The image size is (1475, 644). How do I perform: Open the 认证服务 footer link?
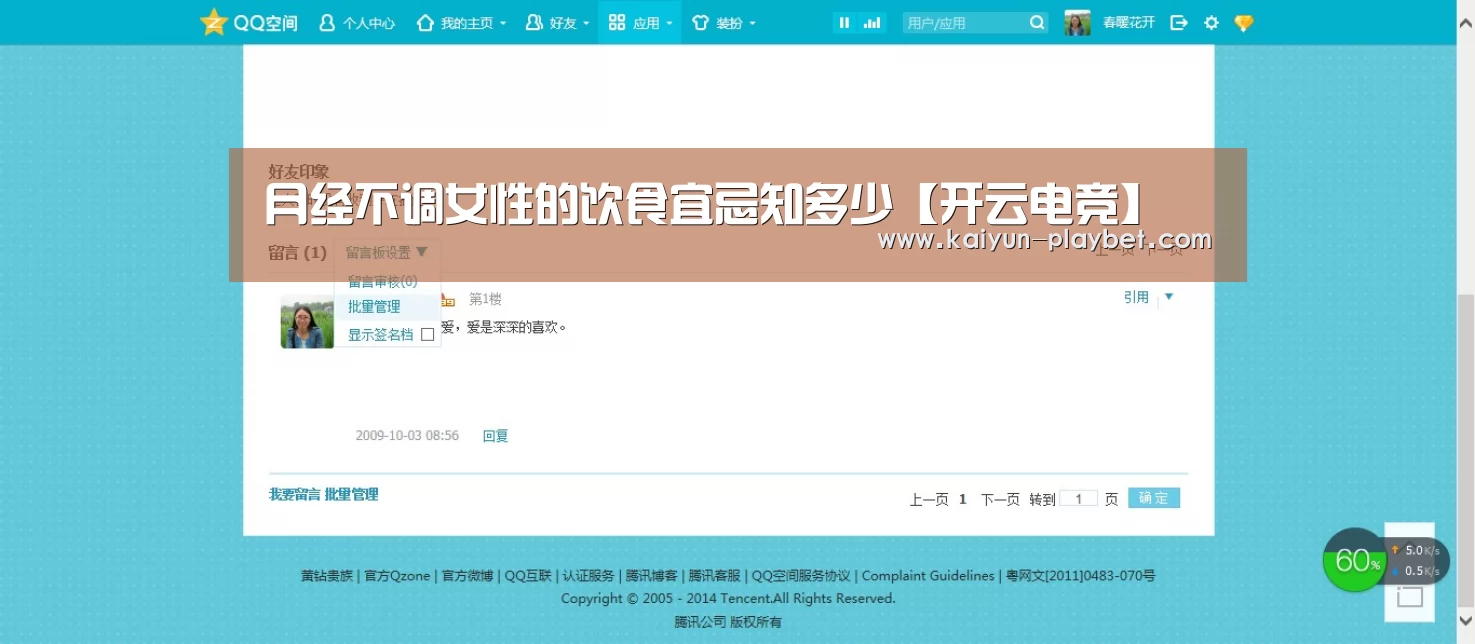[x=588, y=576]
